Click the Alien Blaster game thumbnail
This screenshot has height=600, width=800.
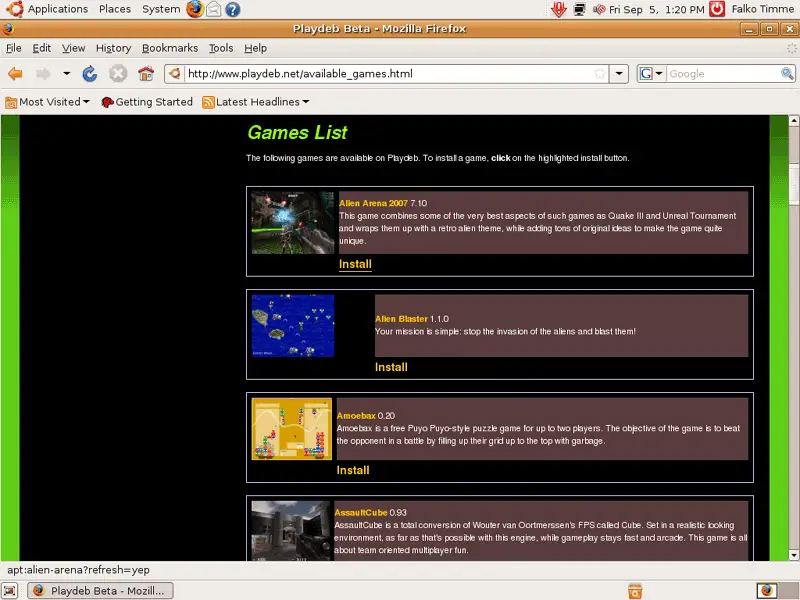pyautogui.click(x=293, y=326)
